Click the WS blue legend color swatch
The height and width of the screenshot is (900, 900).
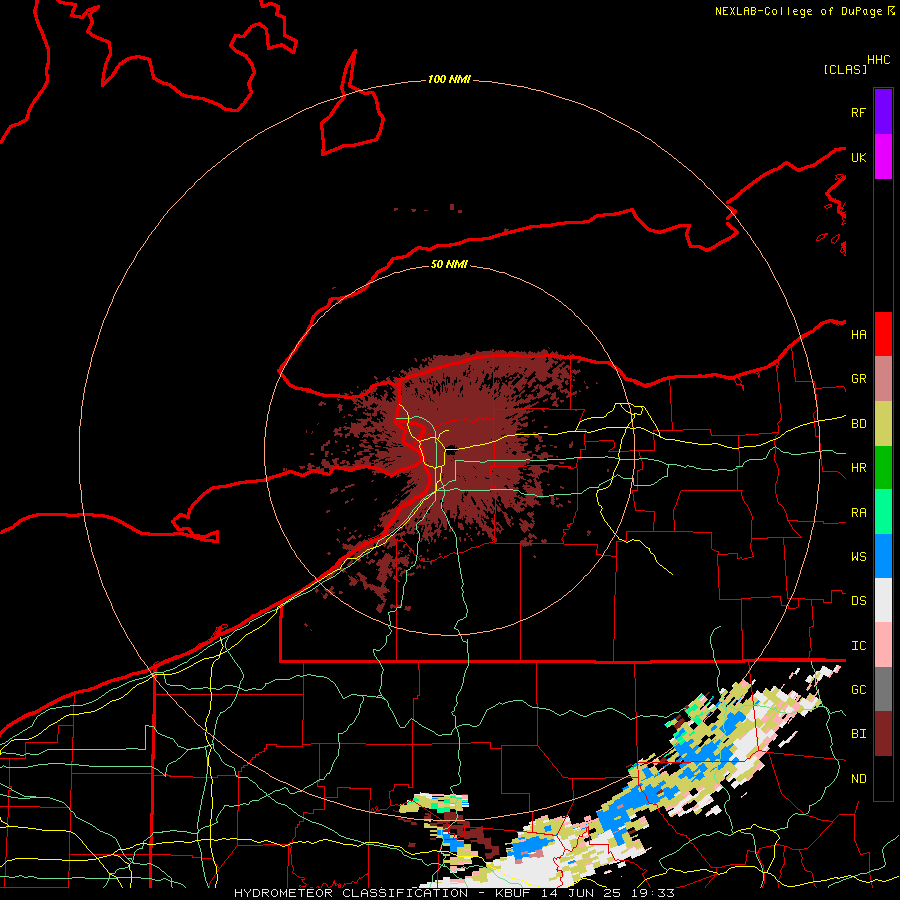click(x=883, y=556)
